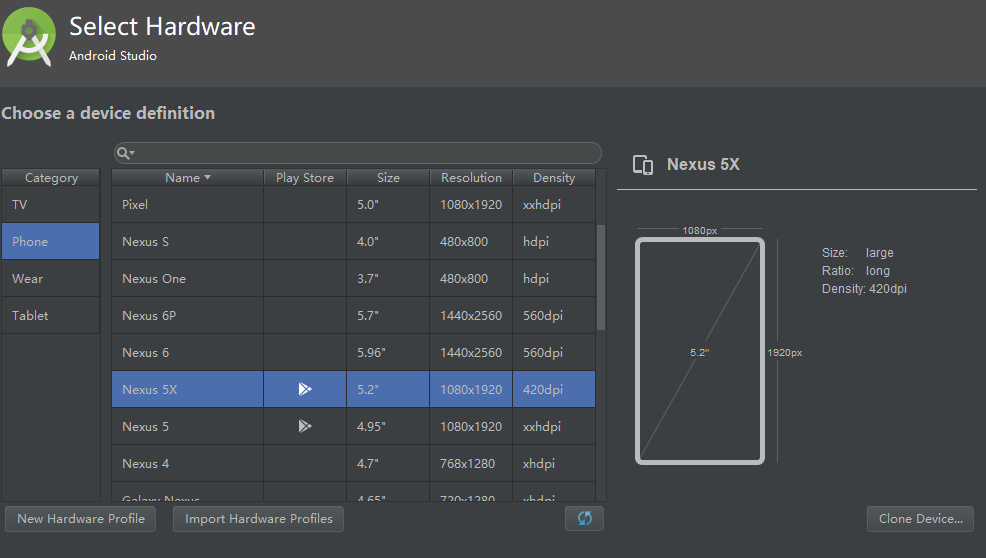
Task: Click the Import Hardware Profiles button
Action: 258,519
